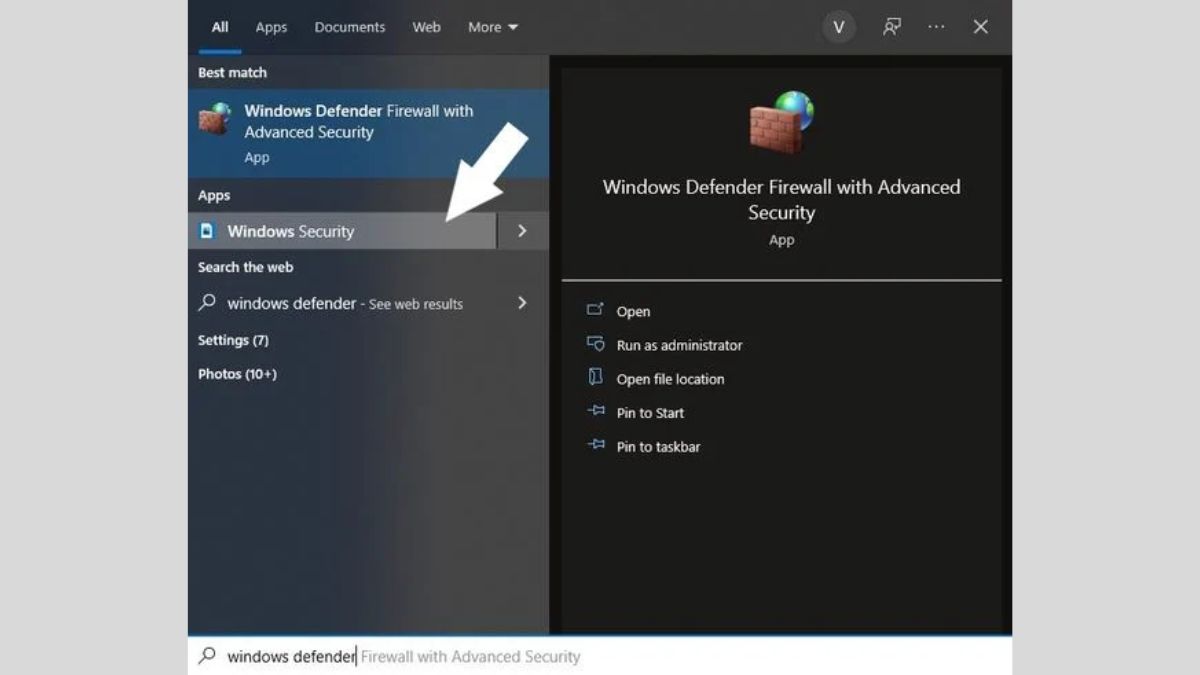1200x675 pixels.
Task: Select Open file location
Action: coord(670,379)
